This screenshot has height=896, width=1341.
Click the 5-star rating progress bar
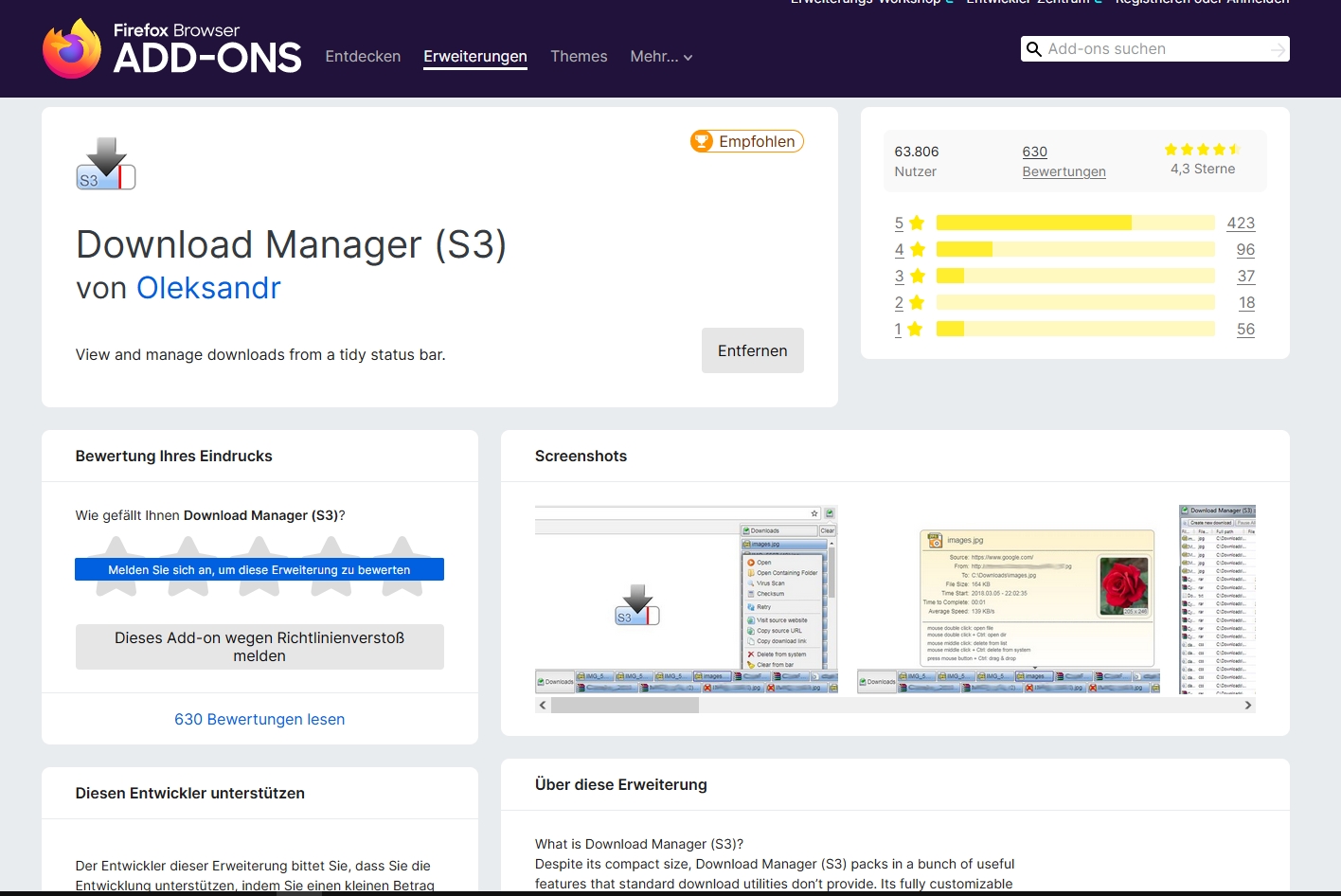pos(1076,223)
